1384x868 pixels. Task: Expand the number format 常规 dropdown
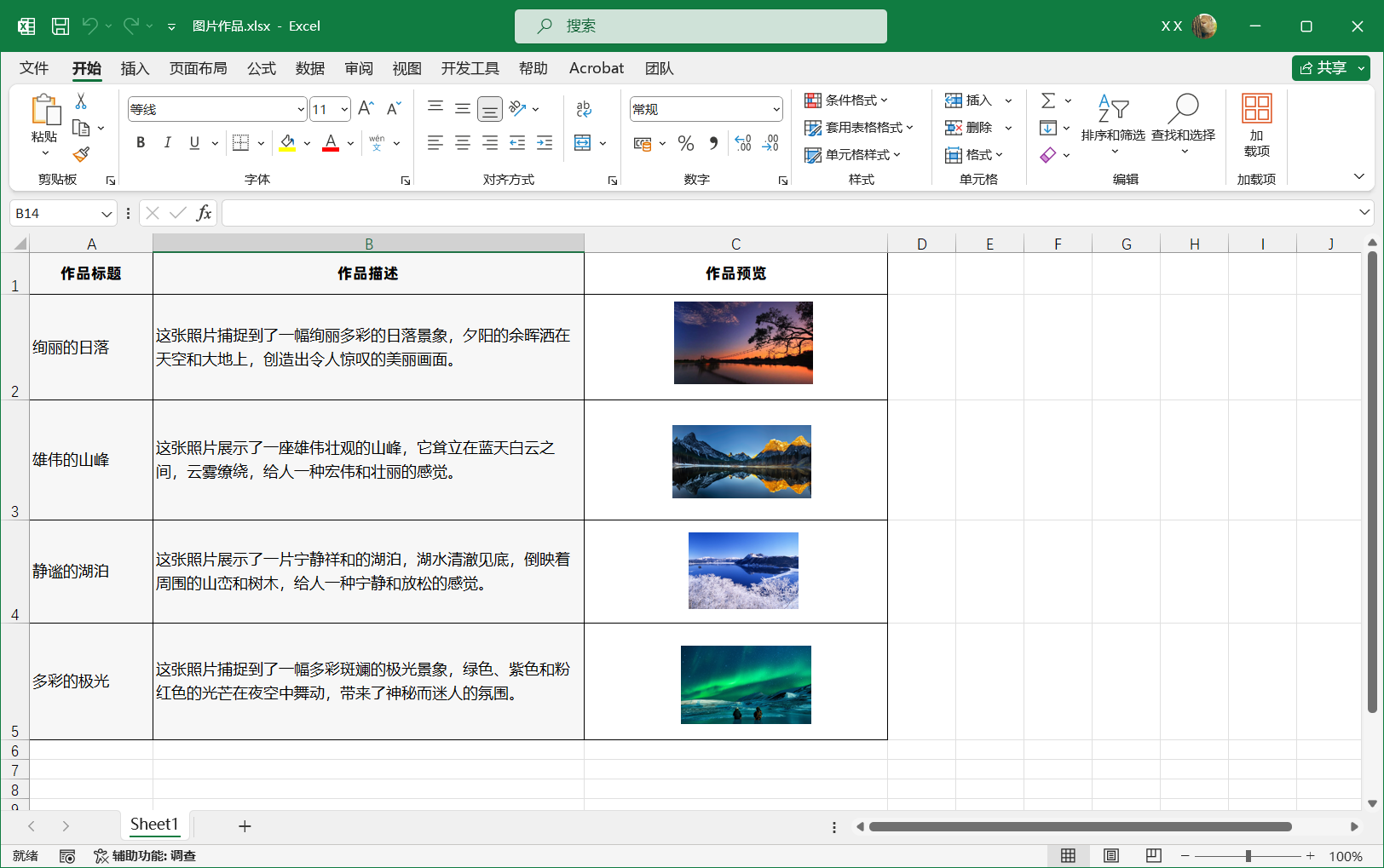[x=776, y=109]
